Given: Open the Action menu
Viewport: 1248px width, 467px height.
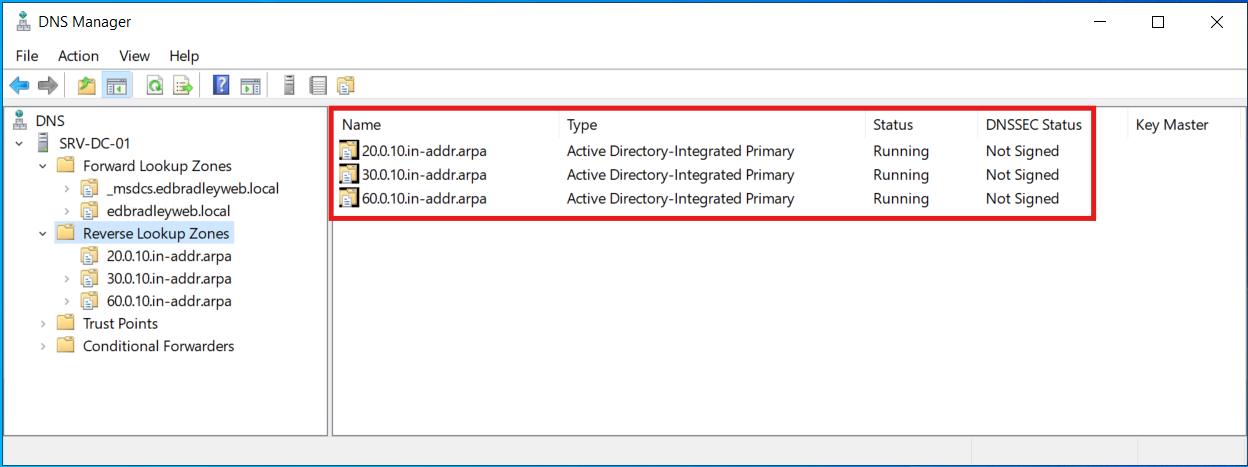Looking at the screenshot, I should [x=78, y=56].
